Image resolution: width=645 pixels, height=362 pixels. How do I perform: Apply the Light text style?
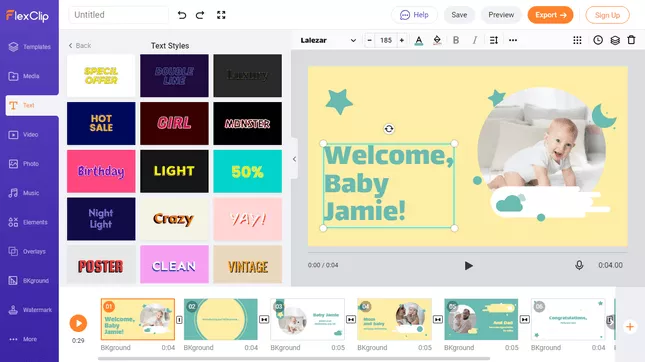174,171
